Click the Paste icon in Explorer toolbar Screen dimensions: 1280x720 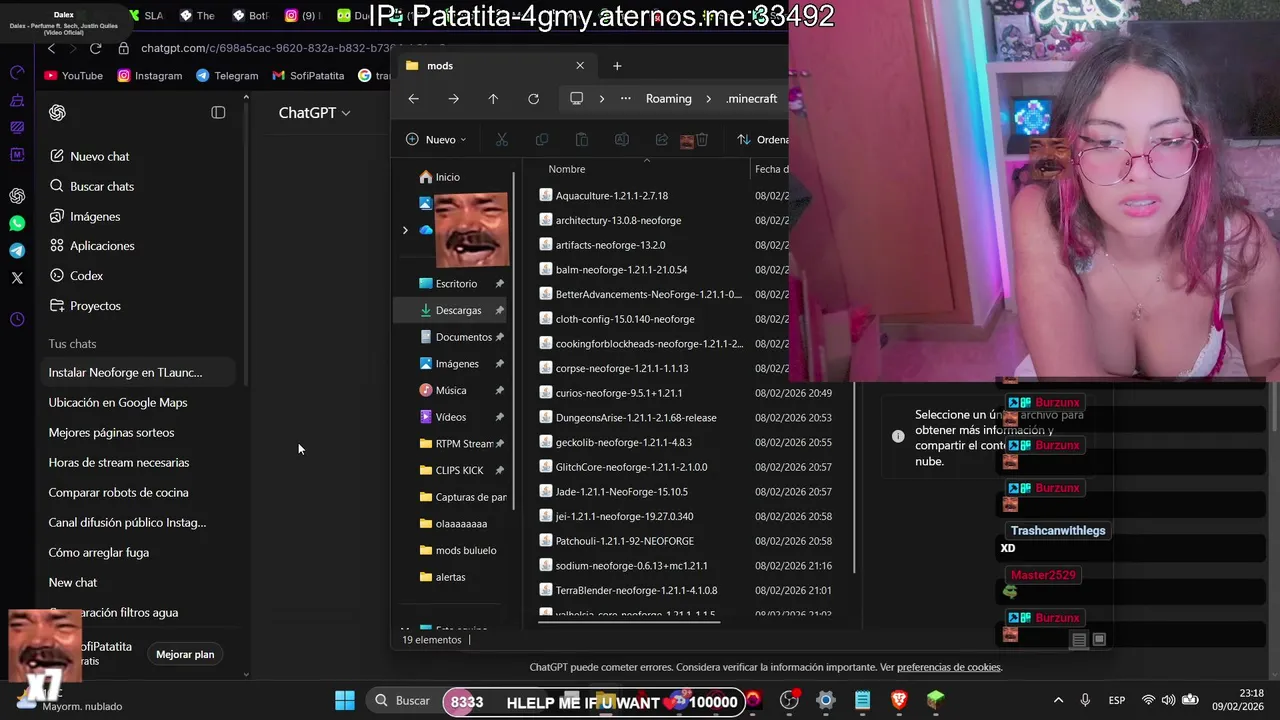[581, 140]
